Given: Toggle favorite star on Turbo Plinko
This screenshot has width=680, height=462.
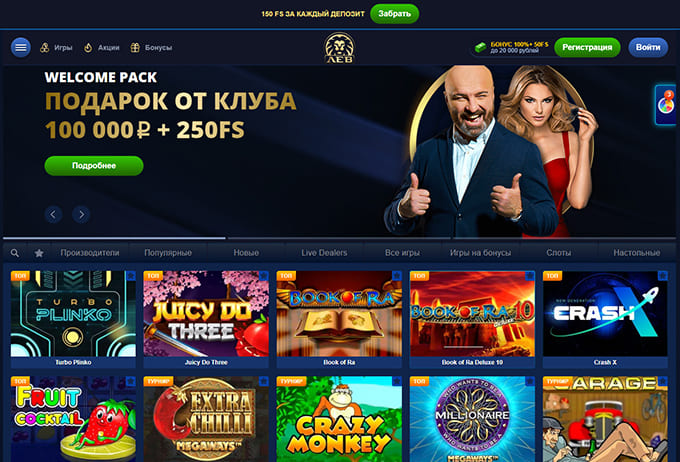Looking at the screenshot, I should [131, 276].
